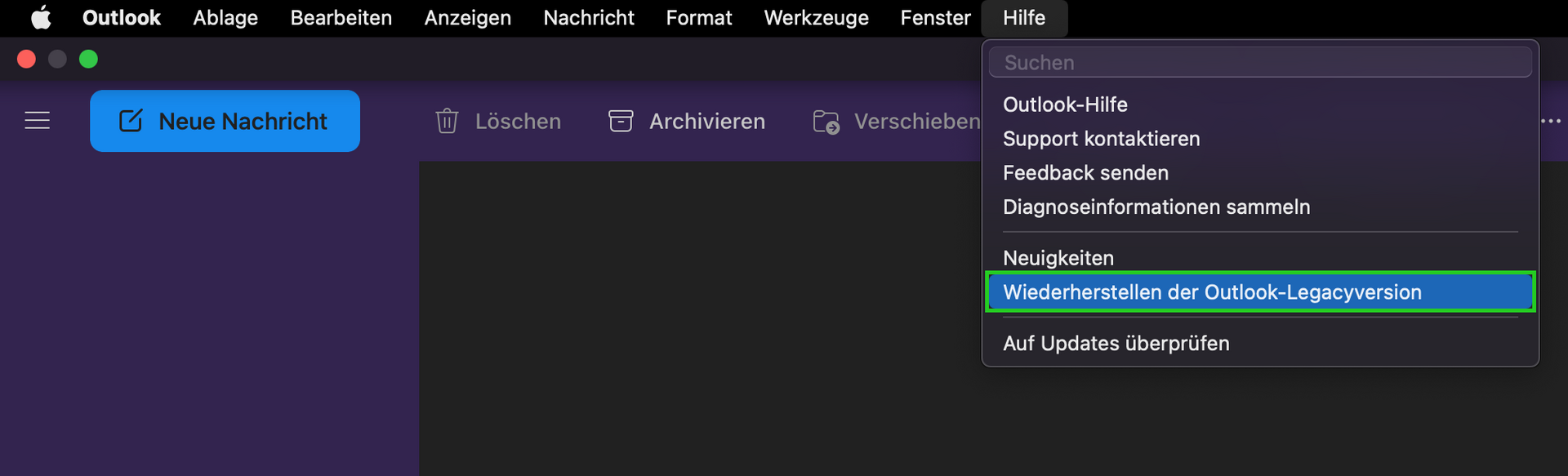The image size is (1568, 476).
Task: Select Diagnoseinformationen sammeln
Action: [1260, 207]
